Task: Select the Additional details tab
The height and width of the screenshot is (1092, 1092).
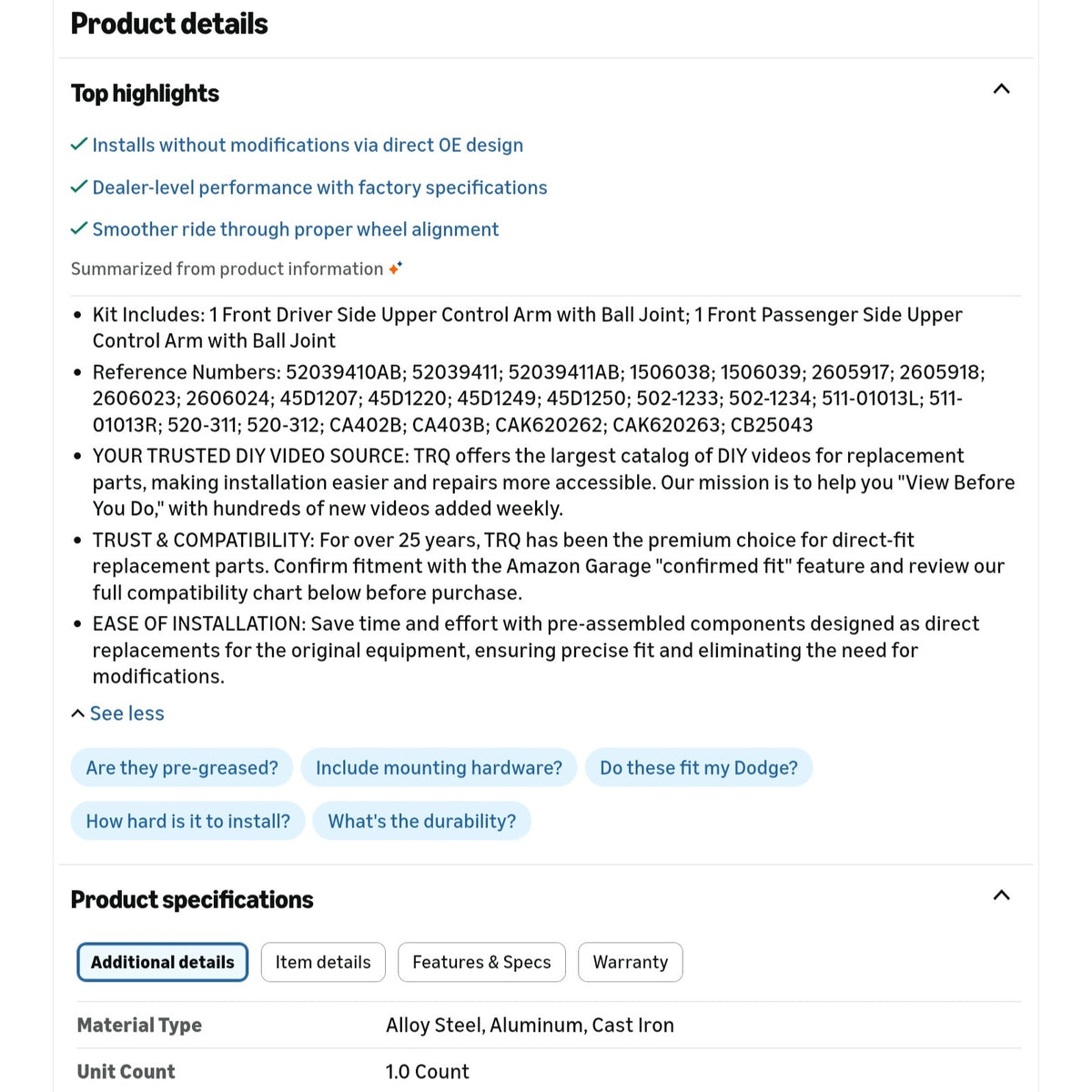Action: click(163, 962)
